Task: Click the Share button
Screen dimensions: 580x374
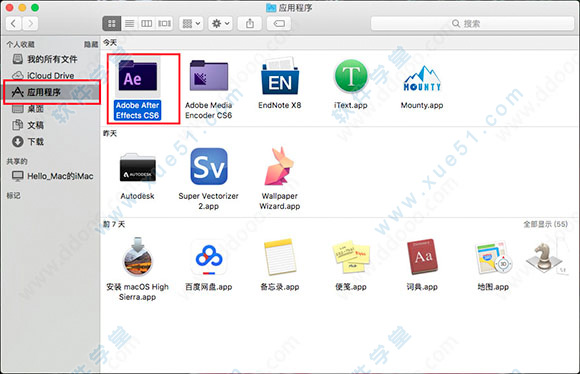Action: coord(250,24)
